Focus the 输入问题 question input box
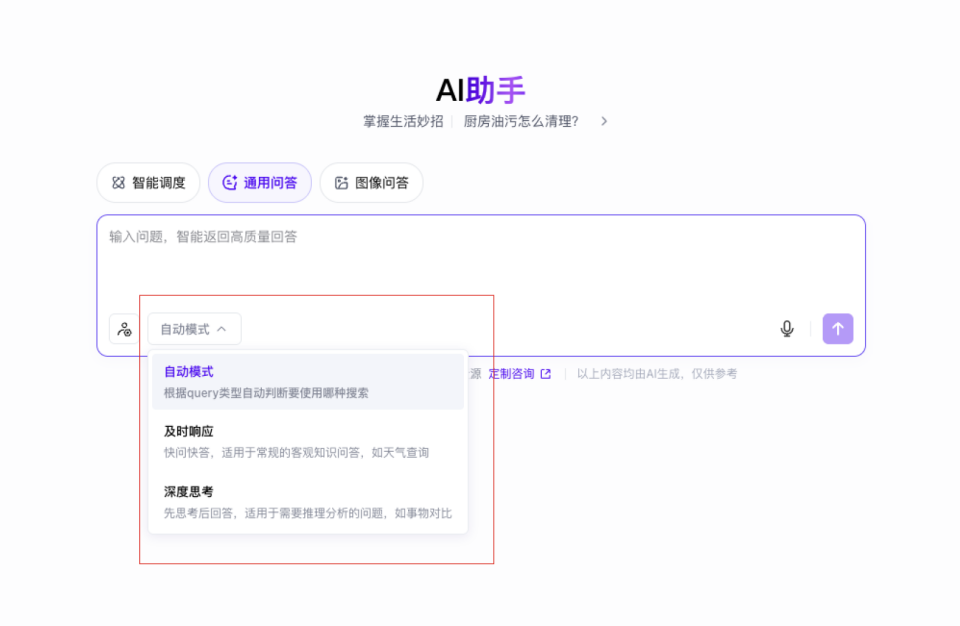Viewport: 960px width, 626px height. point(480,260)
